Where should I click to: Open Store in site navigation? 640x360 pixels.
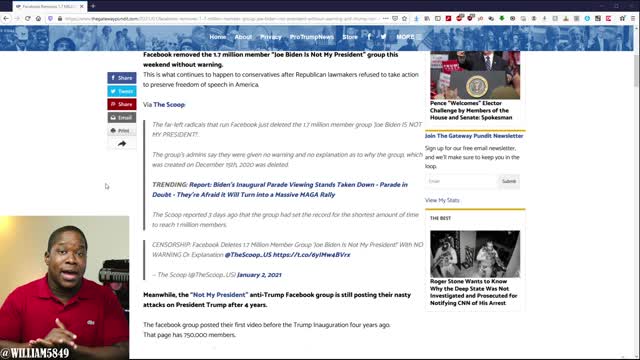[350, 37]
